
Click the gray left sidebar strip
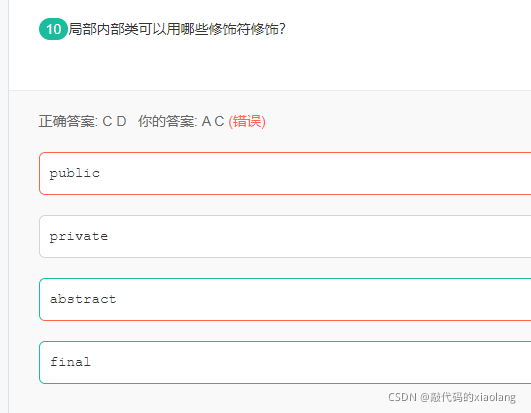4,206
